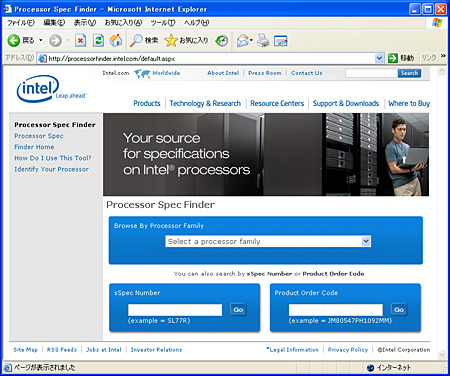Open the Back button history dropdown arrow

point(41,40)
